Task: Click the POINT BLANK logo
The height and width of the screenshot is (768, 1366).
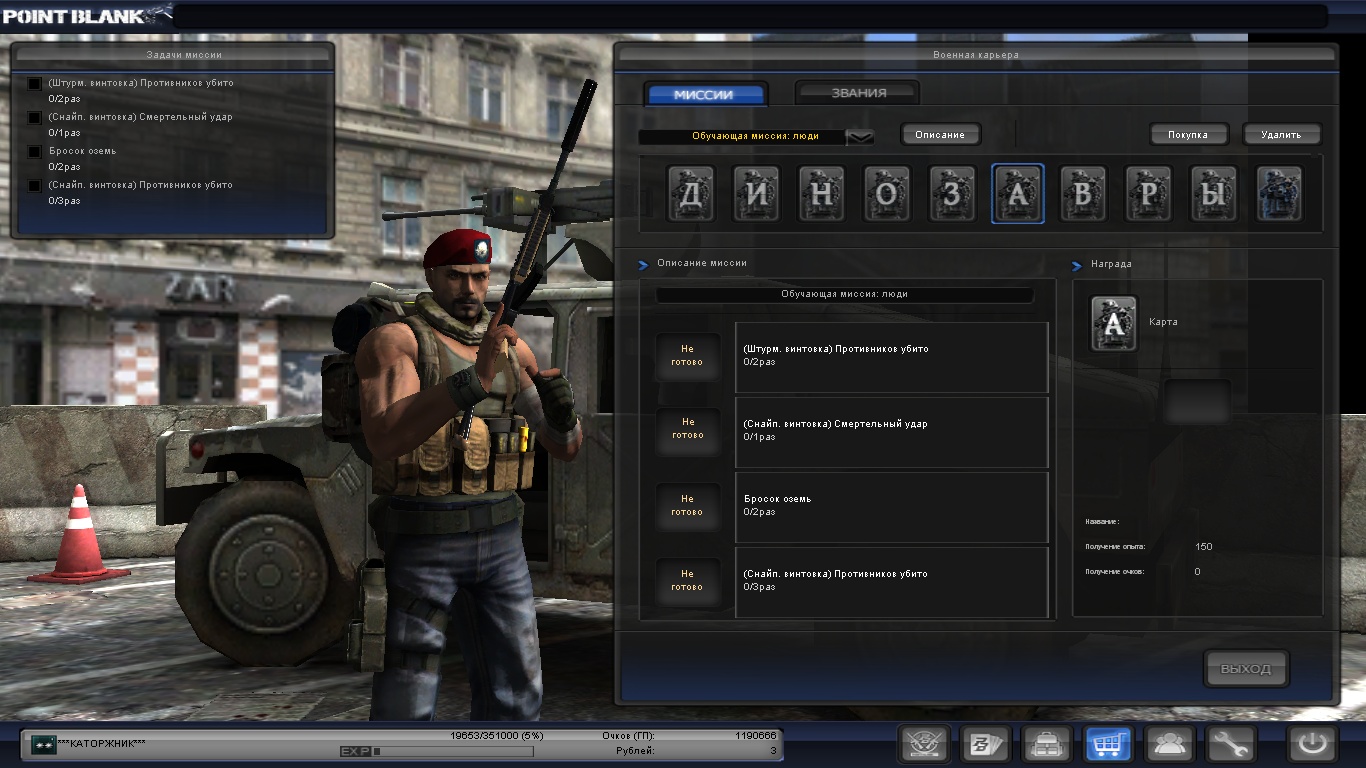Action: 86,15
